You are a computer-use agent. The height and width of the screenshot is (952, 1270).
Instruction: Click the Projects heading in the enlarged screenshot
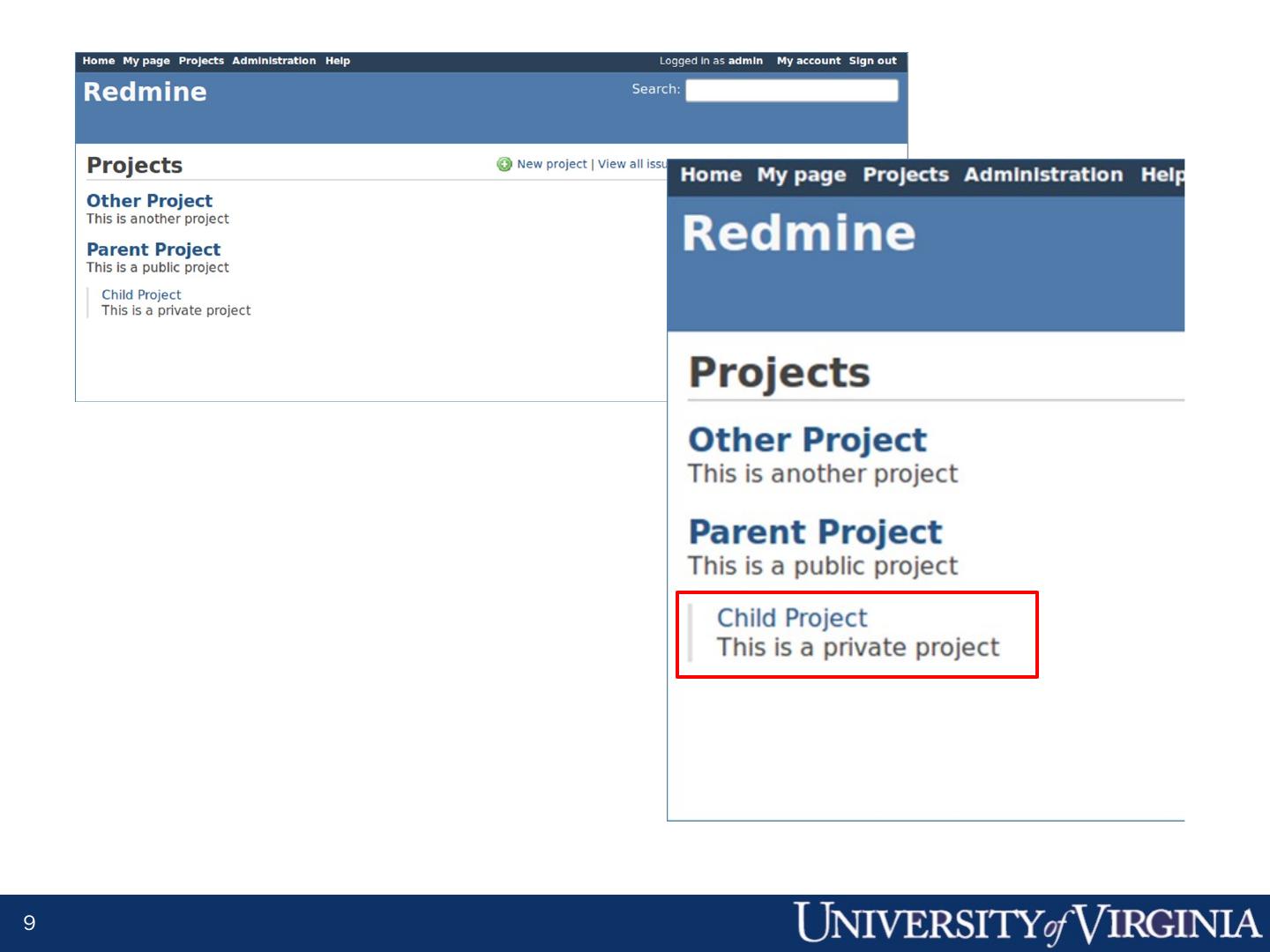pos(780,372)
